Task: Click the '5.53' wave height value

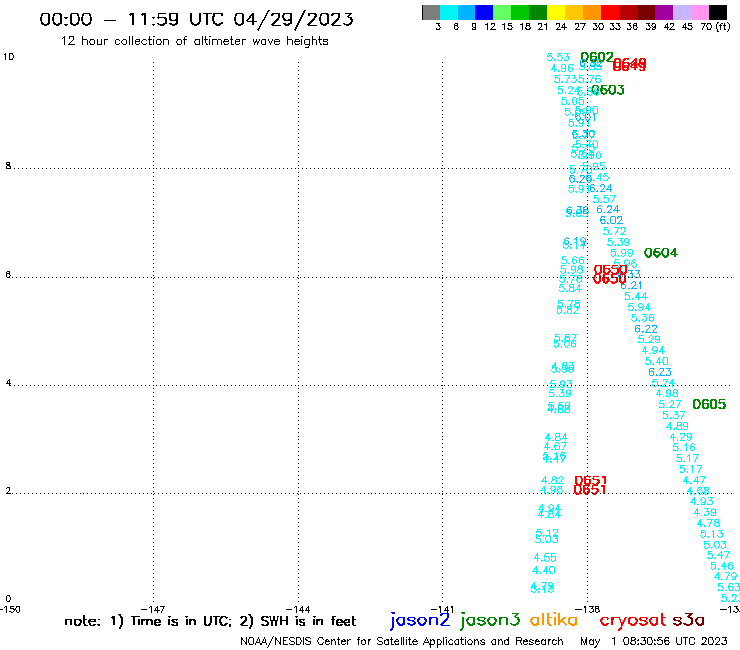Action: (x=558, y=57)
